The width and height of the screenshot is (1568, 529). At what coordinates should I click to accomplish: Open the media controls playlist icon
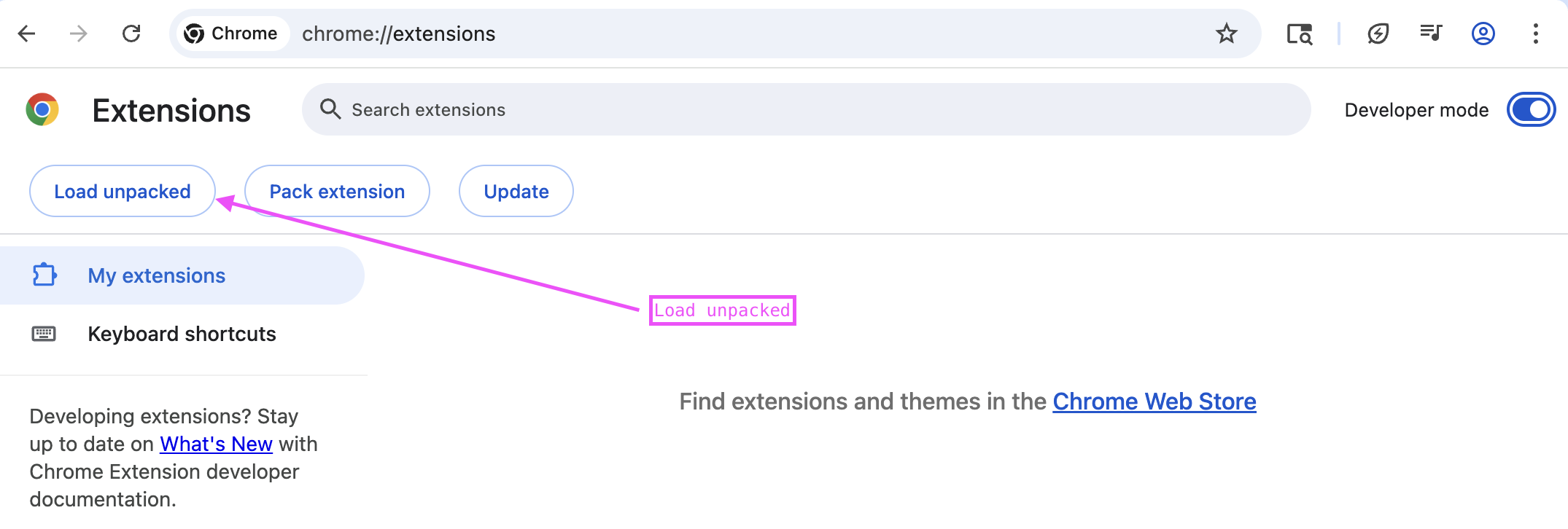click(x=1431, y=33)
